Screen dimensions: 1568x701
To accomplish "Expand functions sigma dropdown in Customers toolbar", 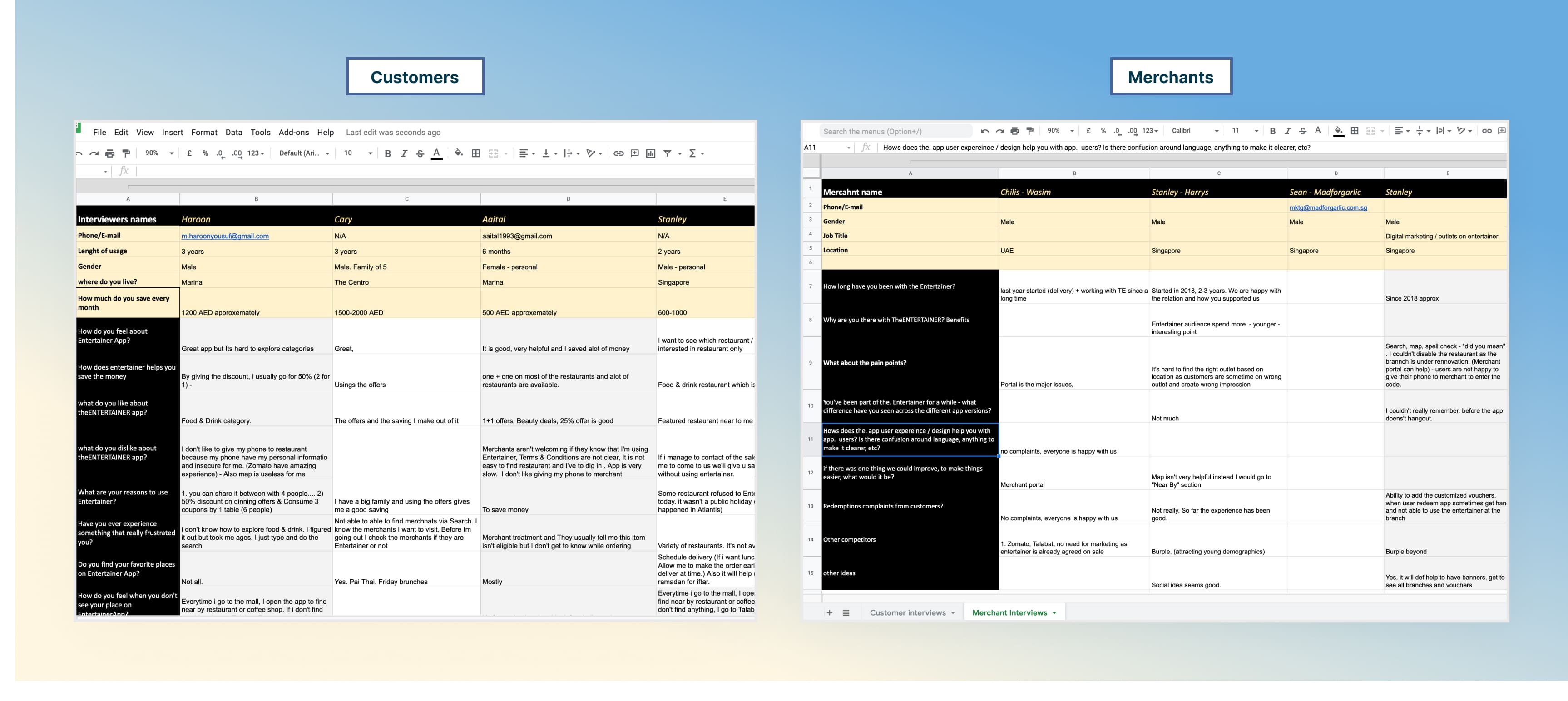I will pos(702,153).
